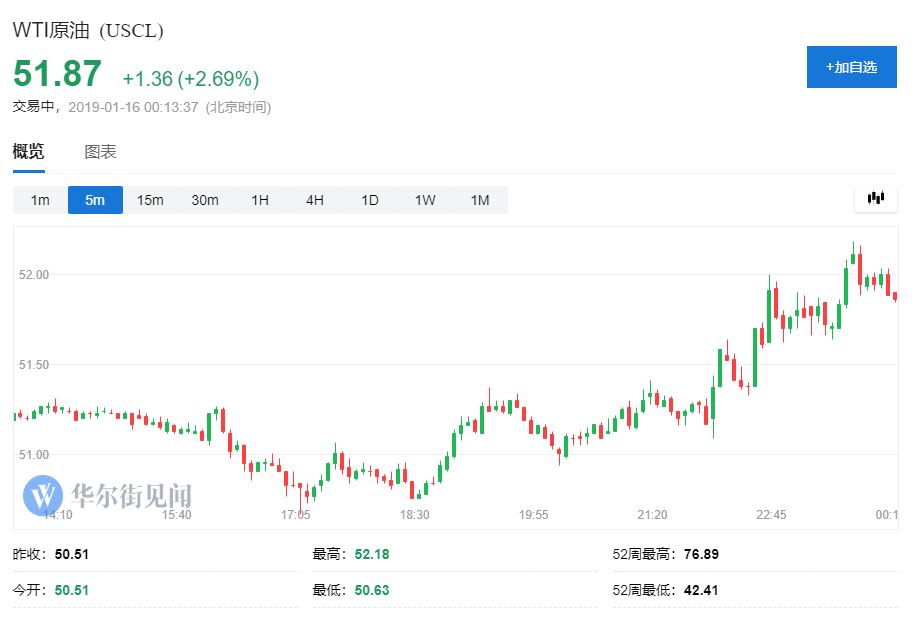Open the 概览 tab
The image size is (914, 639).
(28, 152)
